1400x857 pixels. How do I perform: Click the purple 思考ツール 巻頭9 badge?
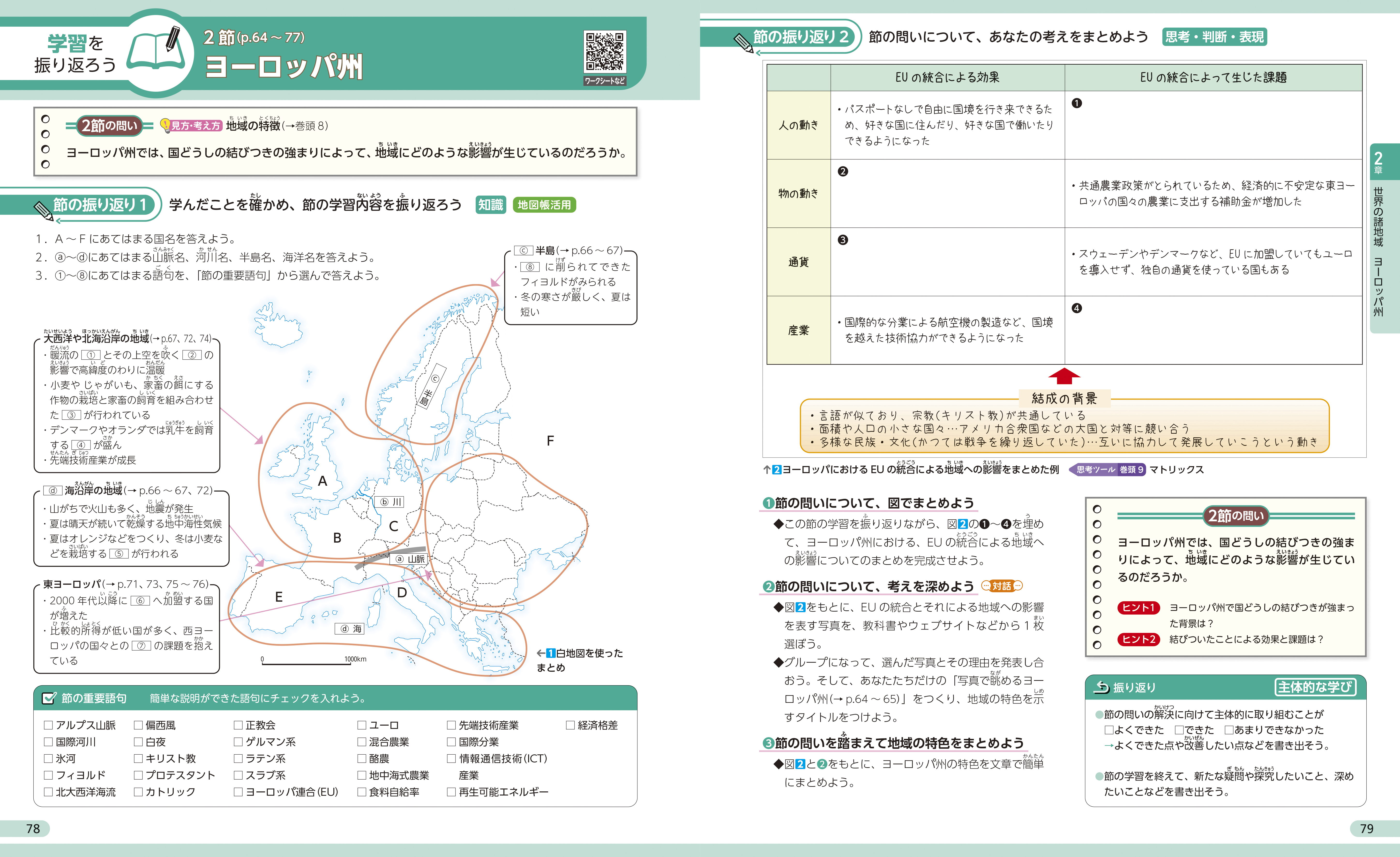pos(1107,470)
